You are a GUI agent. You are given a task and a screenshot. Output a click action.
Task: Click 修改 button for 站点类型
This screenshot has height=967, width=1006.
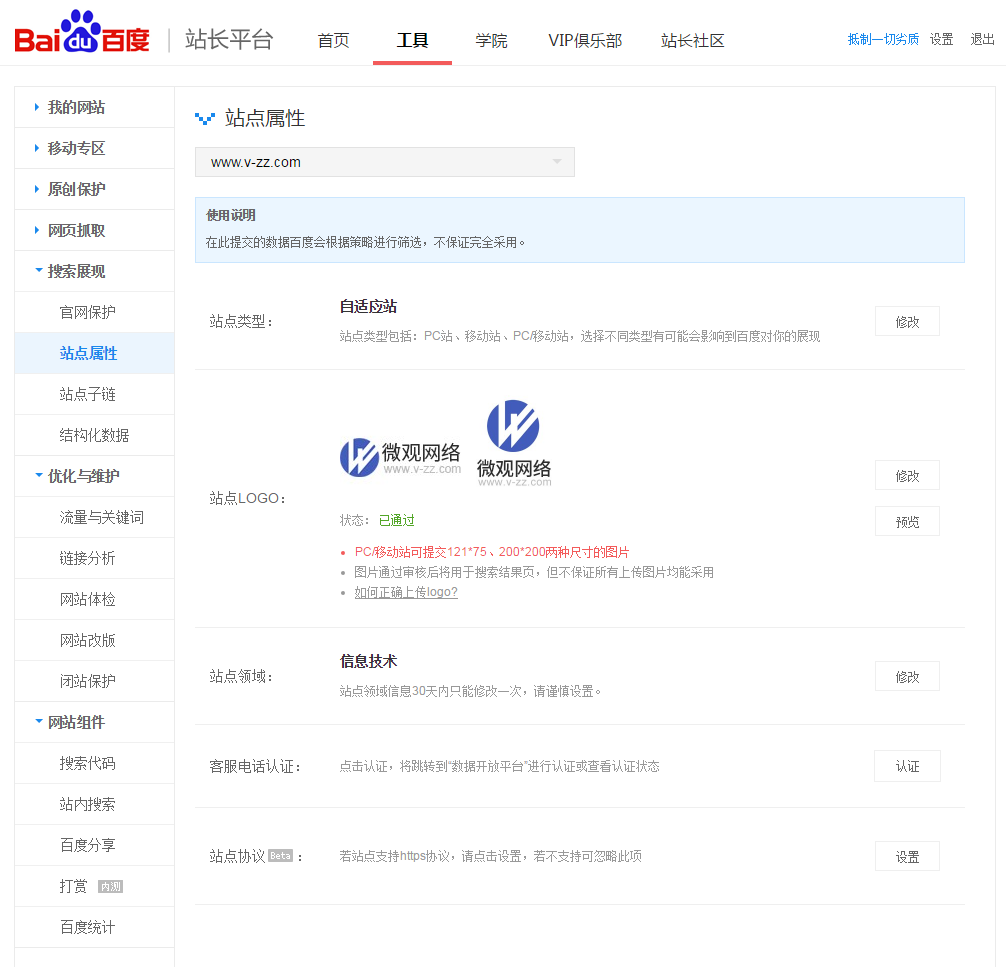[x=907, y=321]
